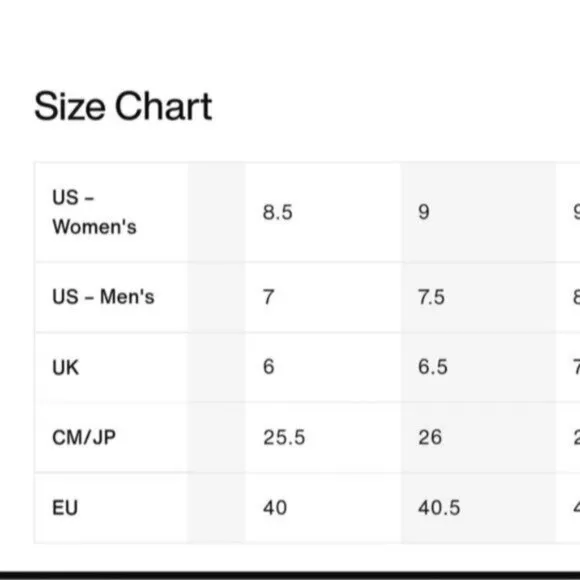Click the 25.5 CM/JP cell
This screenshot has height=580, width=580.
(323, 437)
